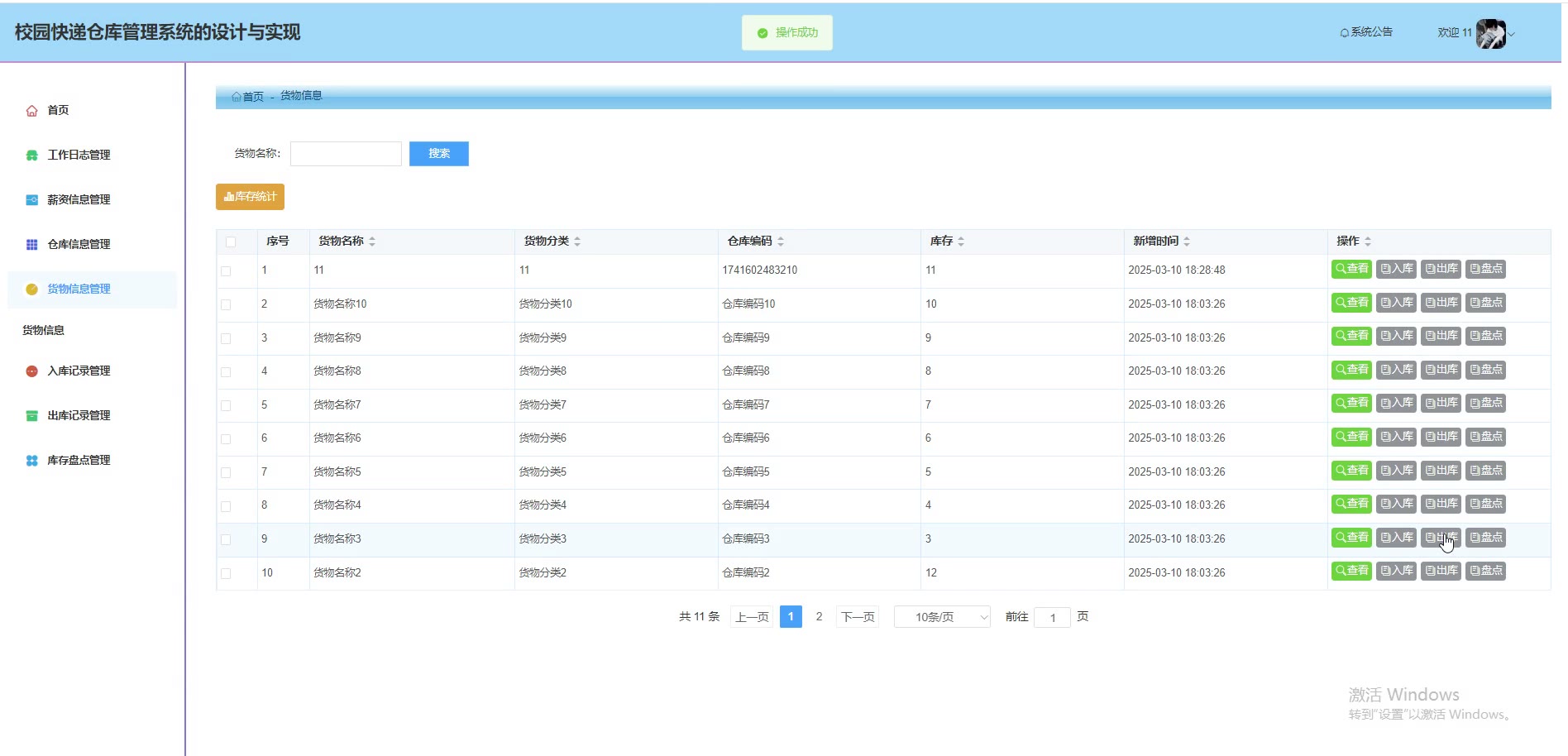Open the 库存统计 statistics button
The image size is (1568, 756).
tap(250, 197)
